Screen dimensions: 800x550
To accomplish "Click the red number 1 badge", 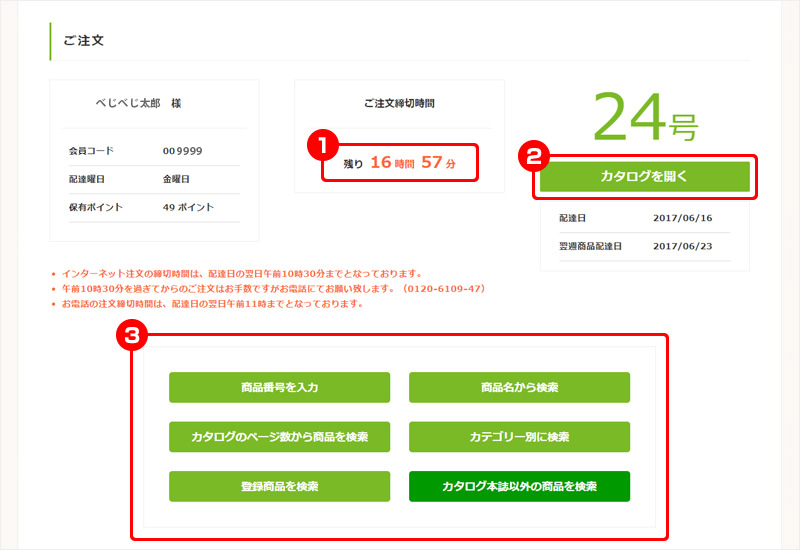I will tap(321, 146).
